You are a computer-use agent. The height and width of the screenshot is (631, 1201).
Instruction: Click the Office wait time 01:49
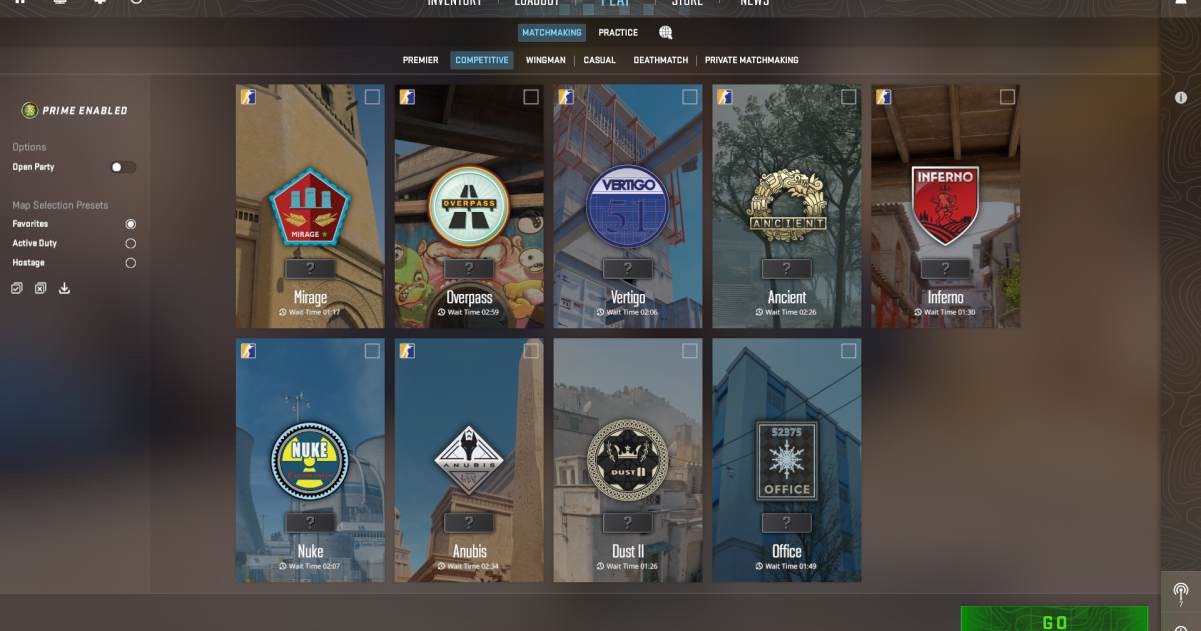[787, 567]
